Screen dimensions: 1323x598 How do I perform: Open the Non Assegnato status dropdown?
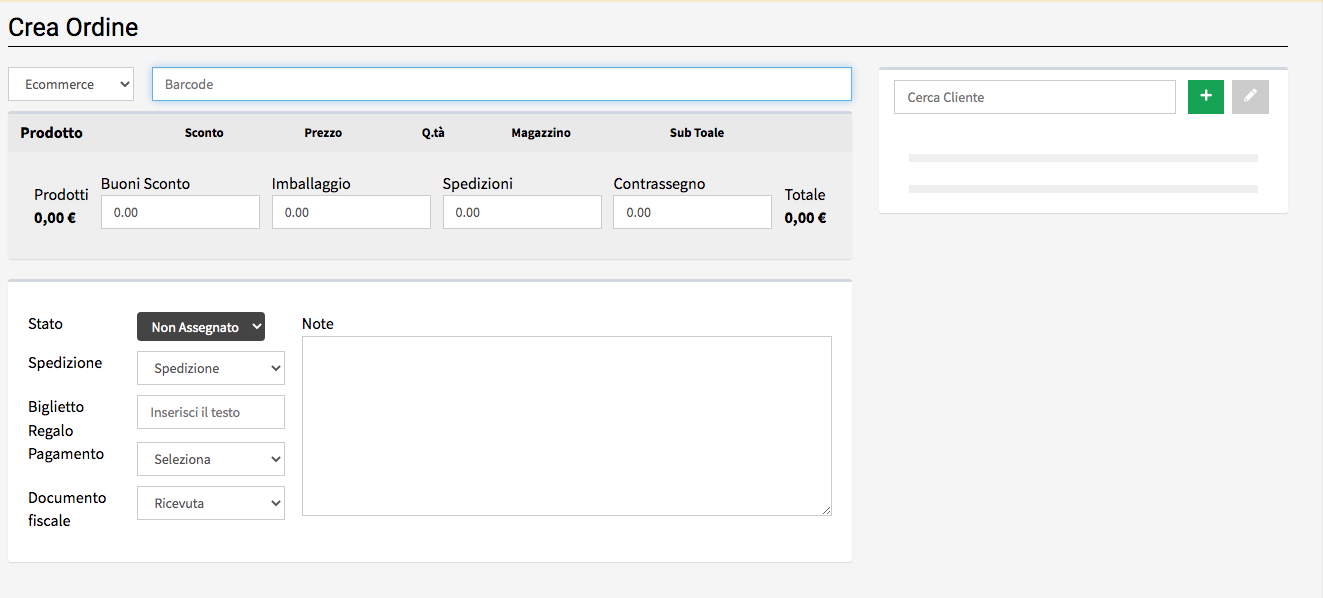tap(201, 327)
